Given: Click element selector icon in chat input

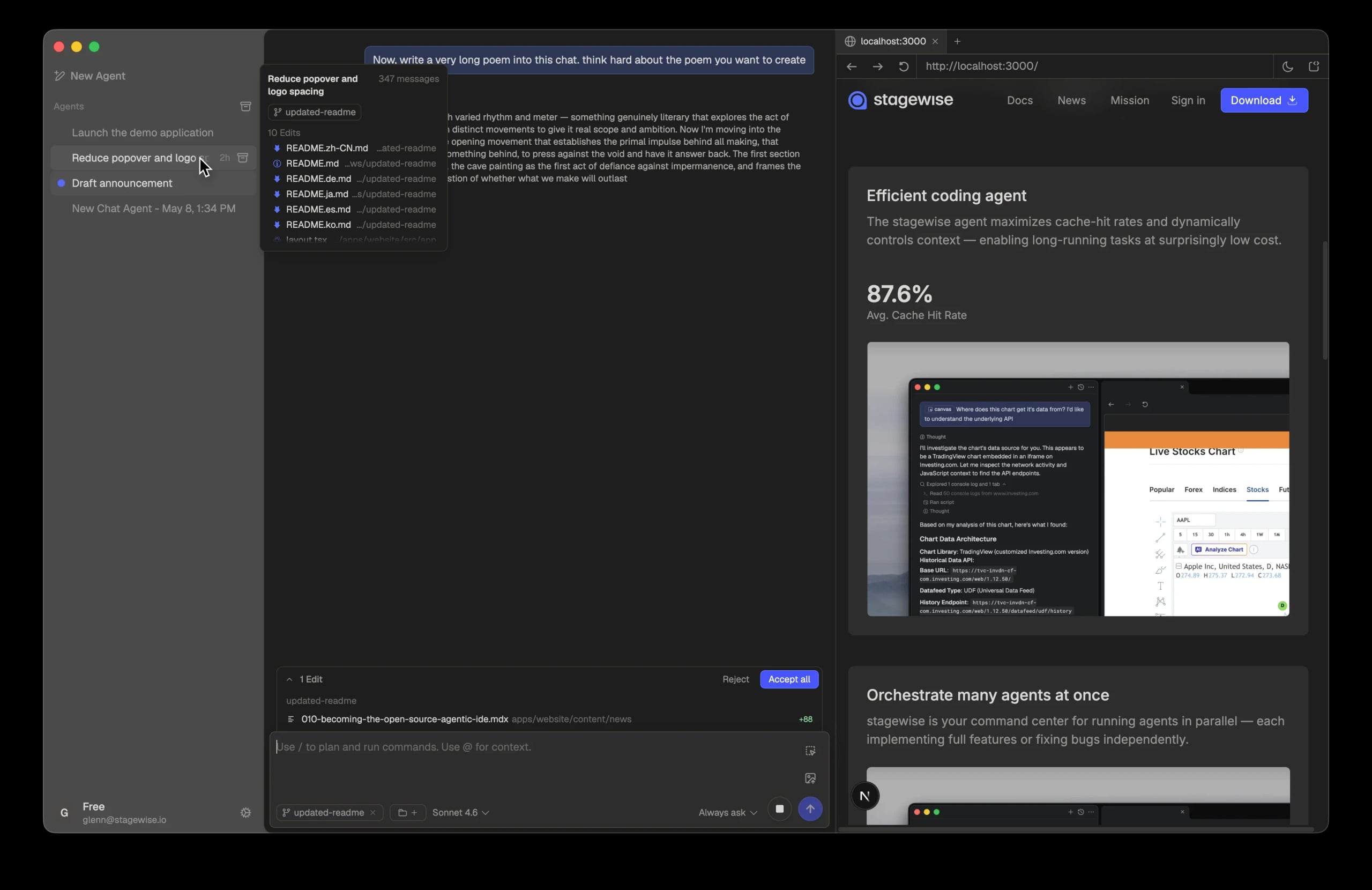Looking at the screenshot, I should click(x=810, y=751).
